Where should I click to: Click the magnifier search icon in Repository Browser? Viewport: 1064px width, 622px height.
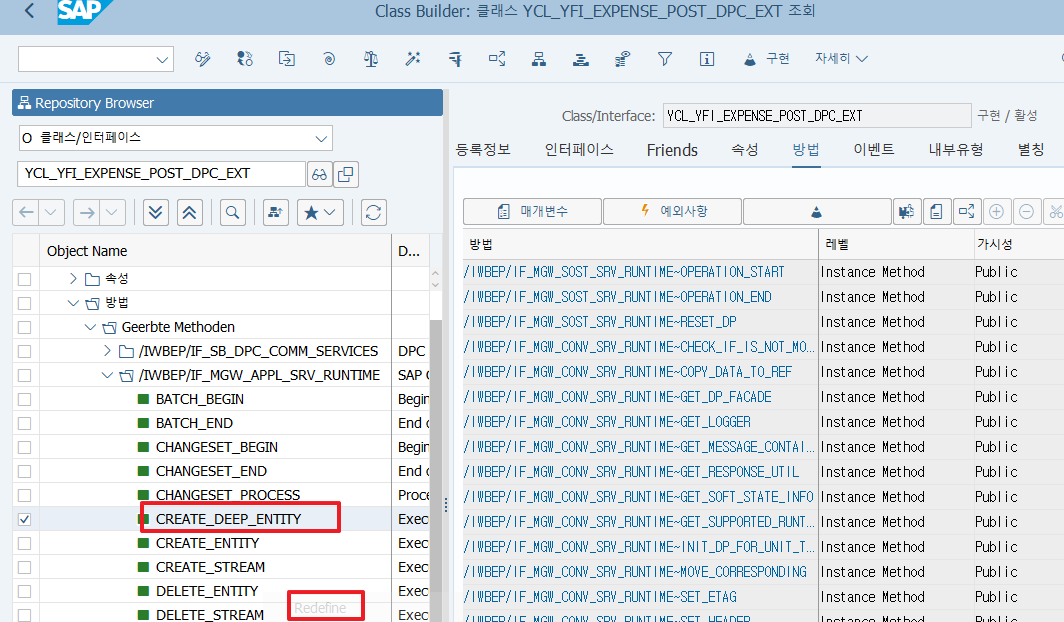coord(233,213)
